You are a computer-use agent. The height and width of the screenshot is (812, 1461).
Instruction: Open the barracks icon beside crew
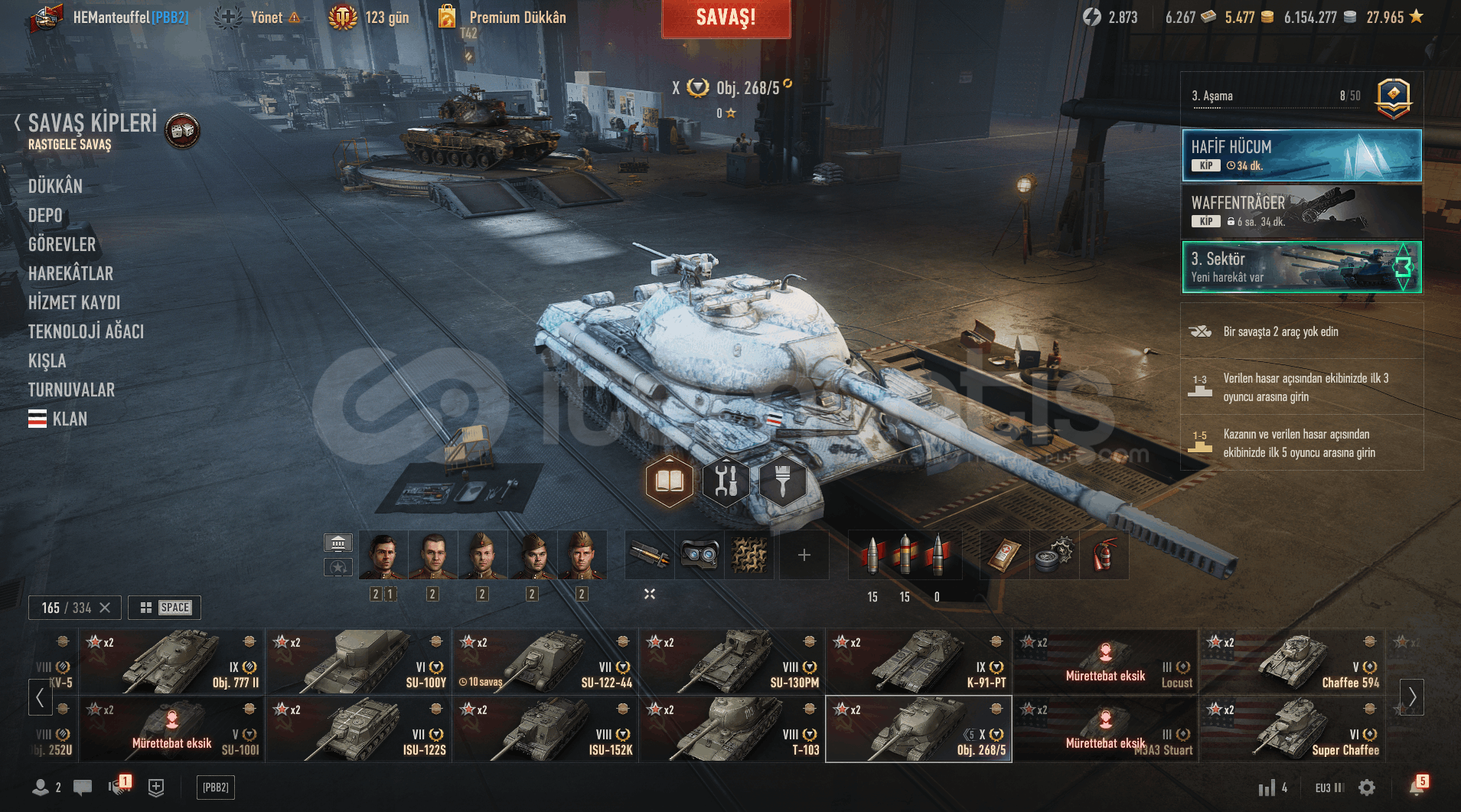click(x=338, y=543)
